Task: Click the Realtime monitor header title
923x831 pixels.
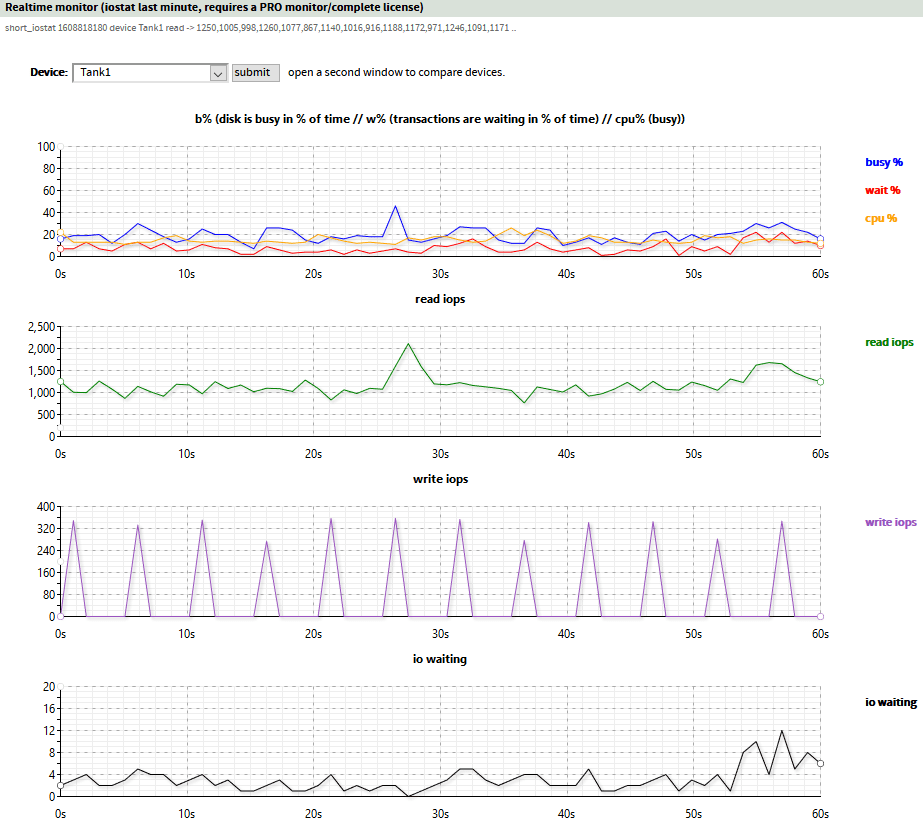Action: [214, 8]
